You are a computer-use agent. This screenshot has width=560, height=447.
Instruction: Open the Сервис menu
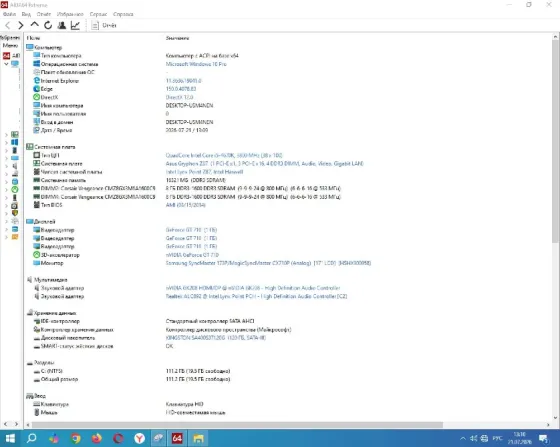pyautogui.click(x=98, y=14)
